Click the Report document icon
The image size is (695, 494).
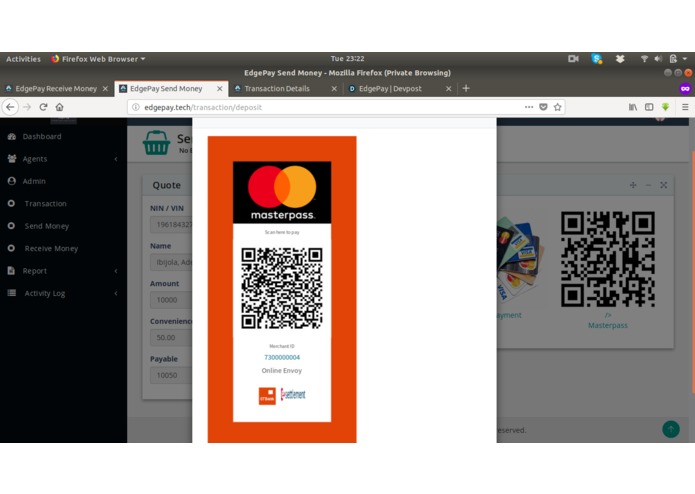click(12, 271)
